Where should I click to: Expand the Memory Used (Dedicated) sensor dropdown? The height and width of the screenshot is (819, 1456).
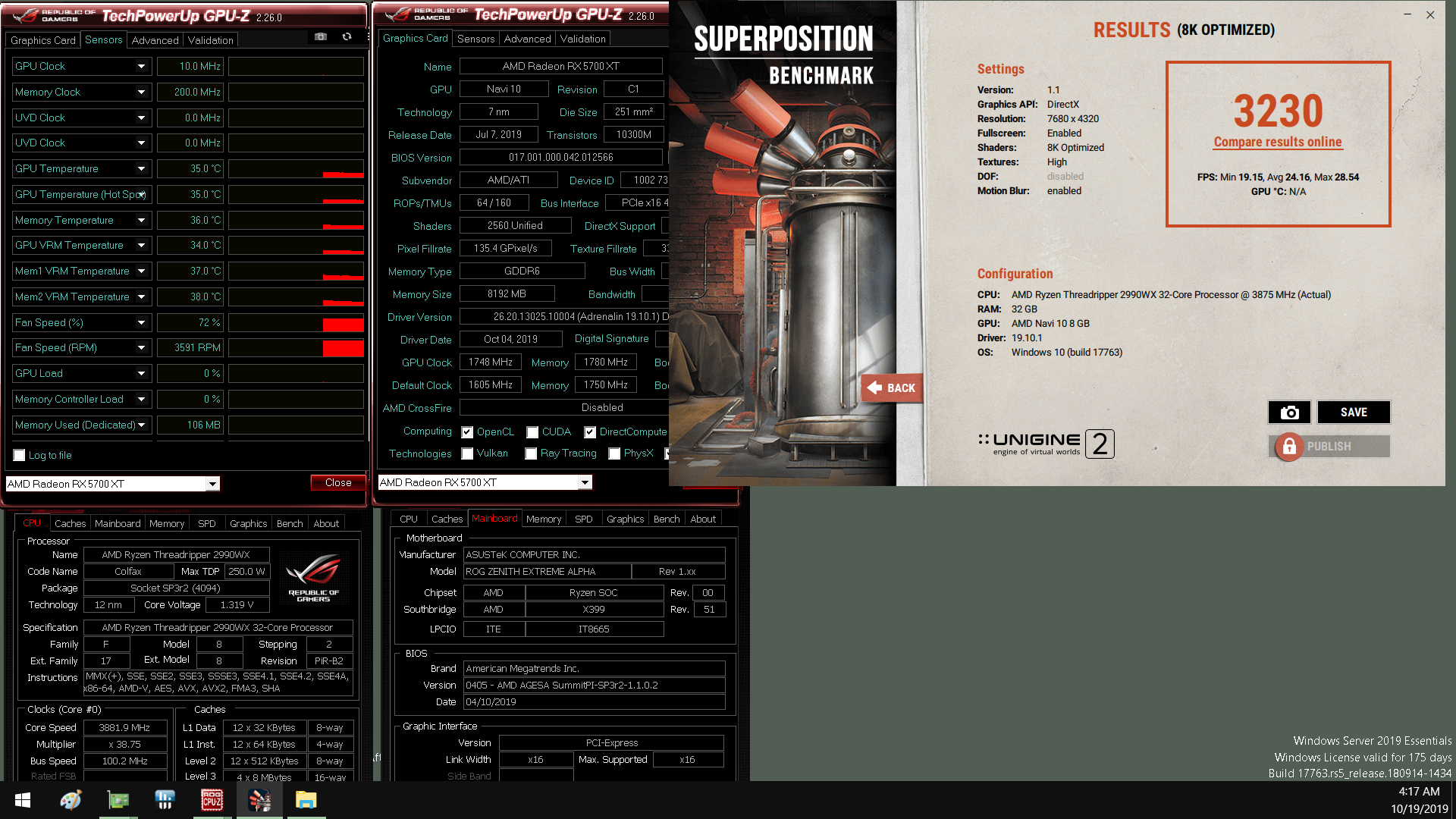click(141, 425)
